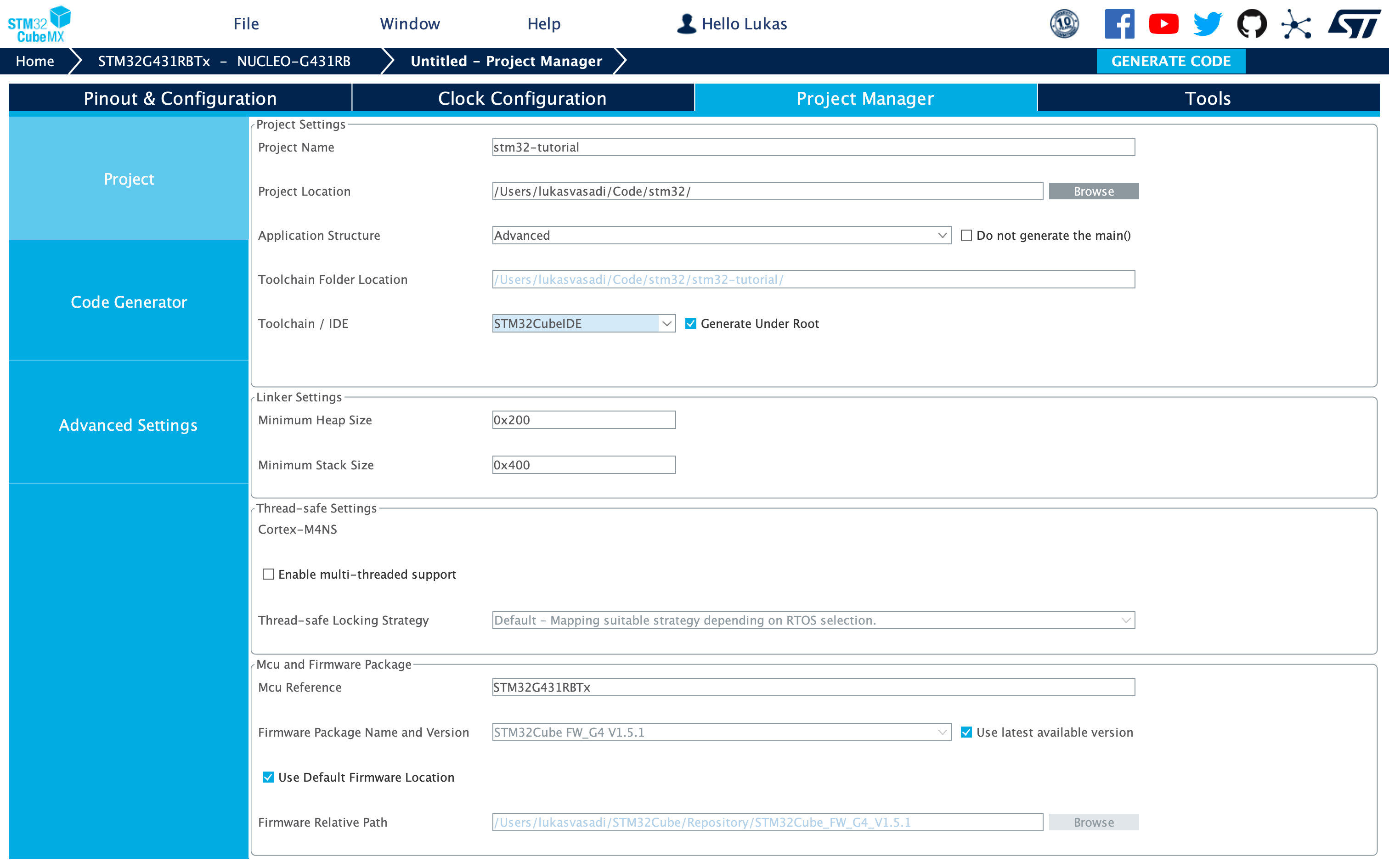Open the Application Structure dropdown
The width and height of the screenshot is (1389, 868).
click(x=941, y=235)
